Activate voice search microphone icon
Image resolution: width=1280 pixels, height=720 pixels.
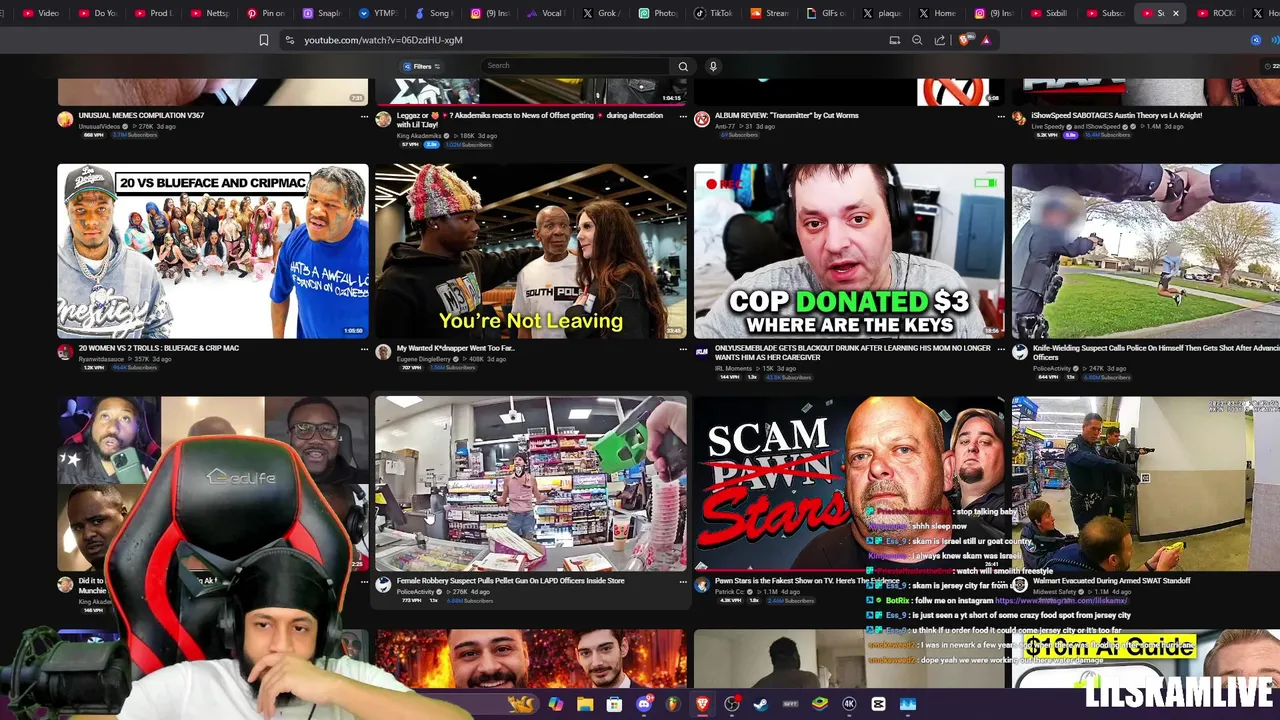pyautogui.click(x=713, y=66)
